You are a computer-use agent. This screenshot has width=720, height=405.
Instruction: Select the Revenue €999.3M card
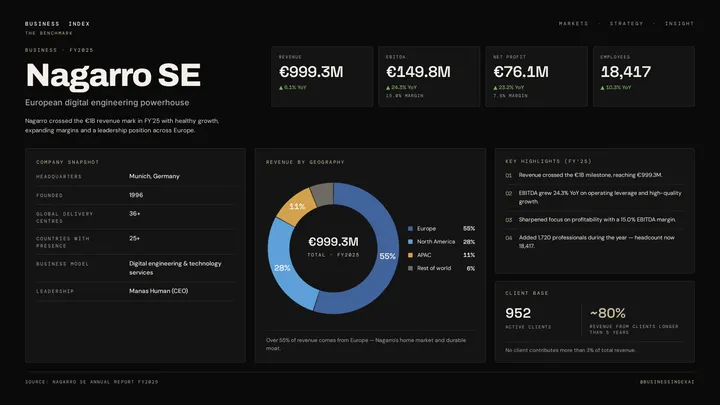(322, 76)
